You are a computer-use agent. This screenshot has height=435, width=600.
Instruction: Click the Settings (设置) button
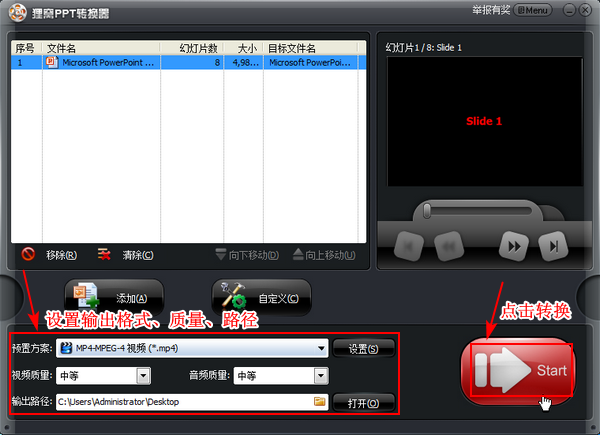pos(364,348)
